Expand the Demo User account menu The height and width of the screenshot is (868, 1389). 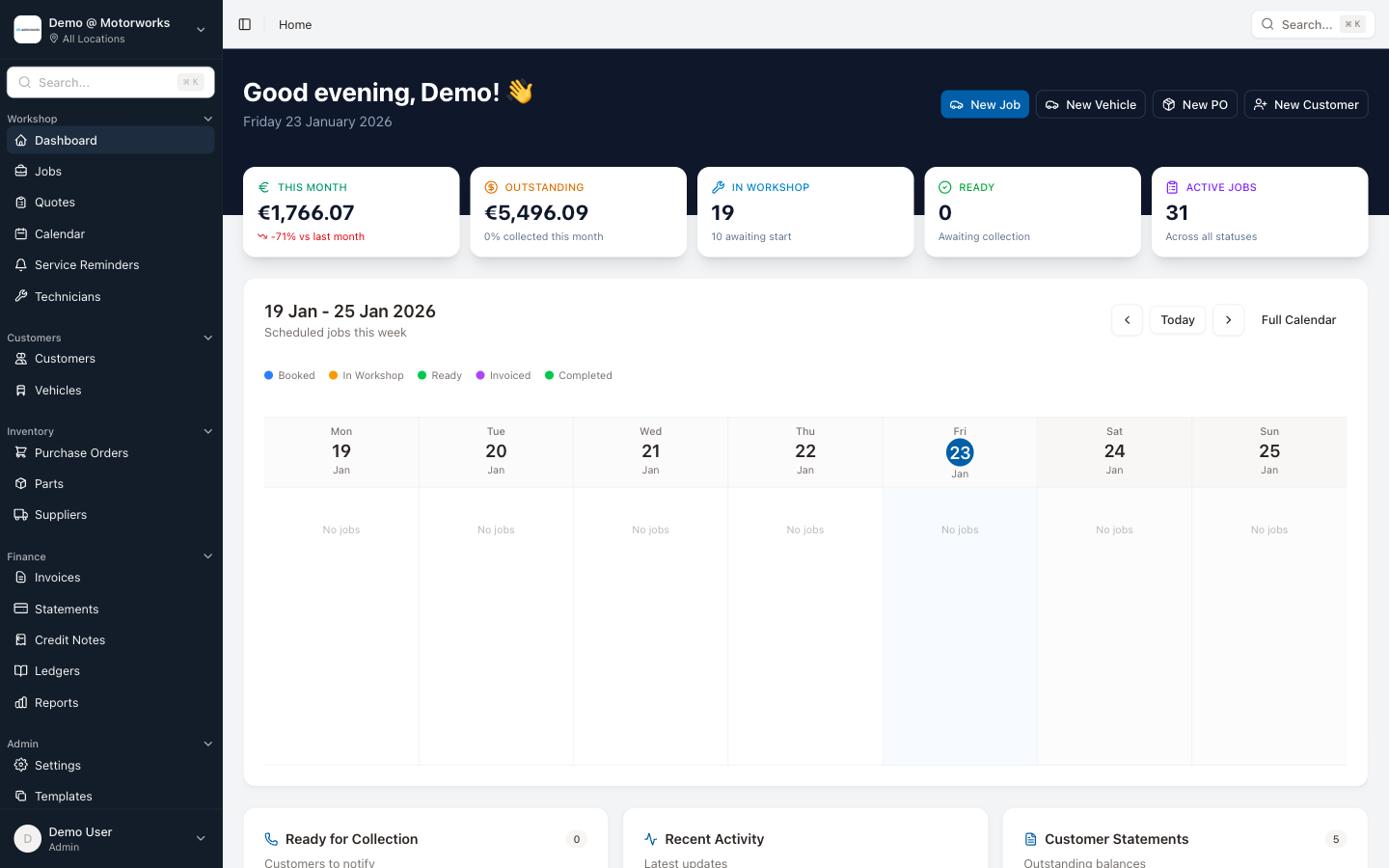pyautogui.click(x=111, y=838)
